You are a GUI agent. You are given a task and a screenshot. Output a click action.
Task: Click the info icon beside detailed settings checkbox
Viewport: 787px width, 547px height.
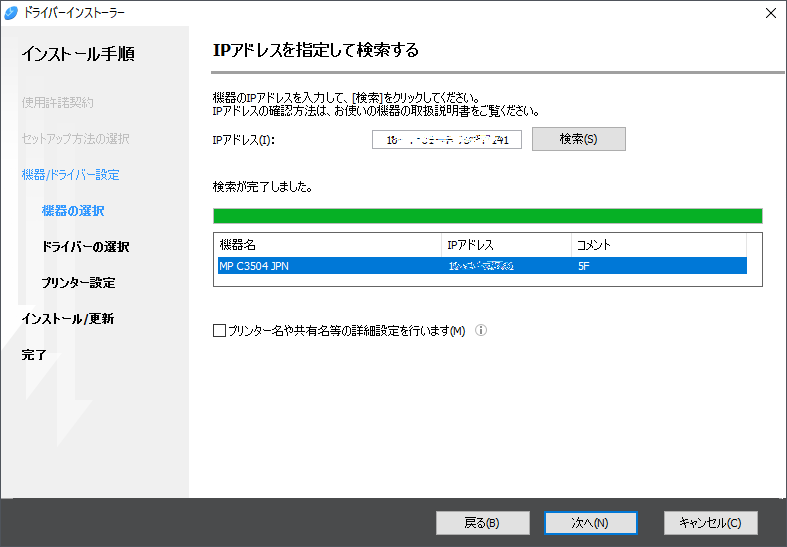pos(481,331)
